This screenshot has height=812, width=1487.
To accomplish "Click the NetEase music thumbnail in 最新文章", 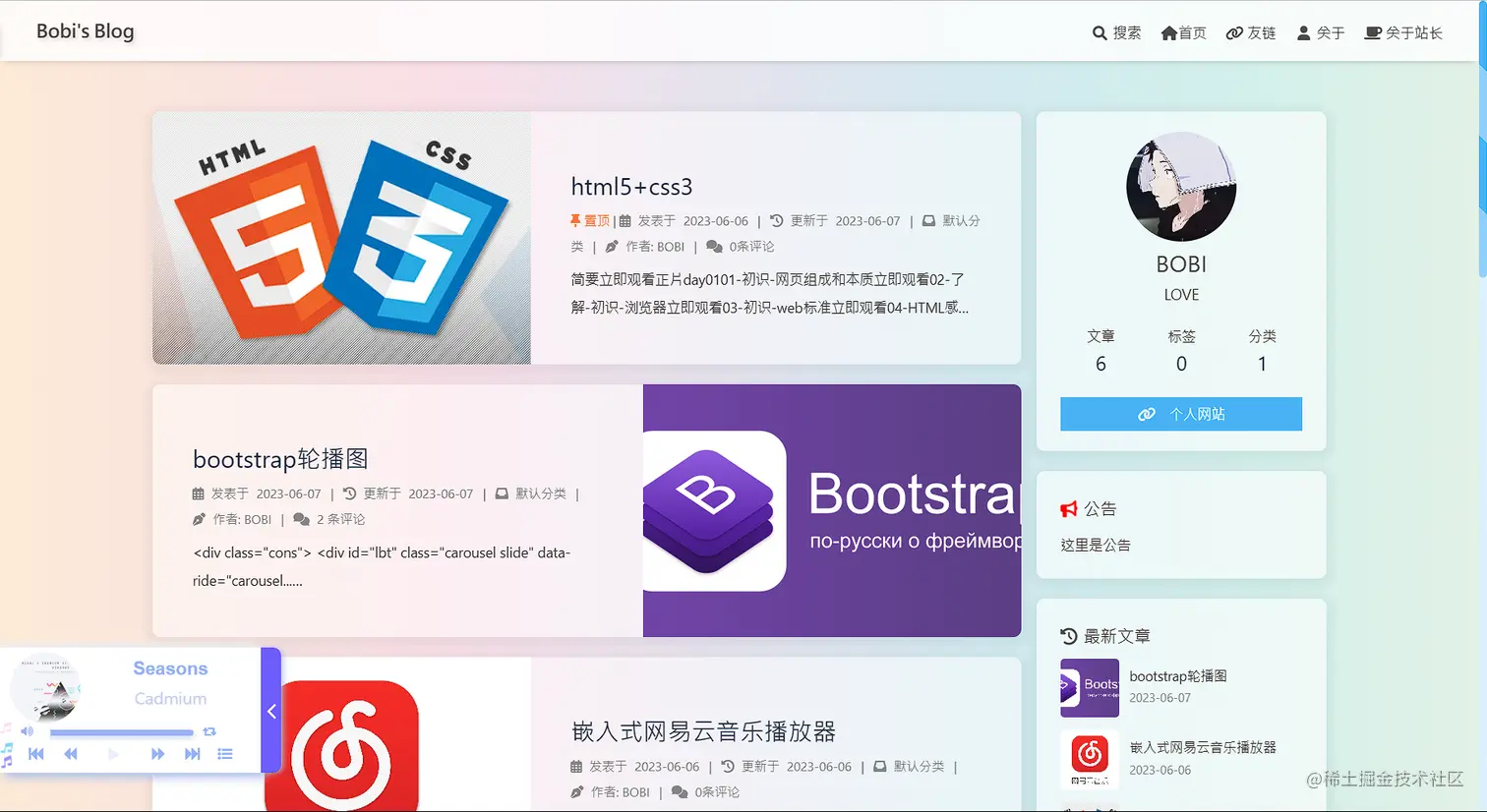I will (x=1090, y=759).
